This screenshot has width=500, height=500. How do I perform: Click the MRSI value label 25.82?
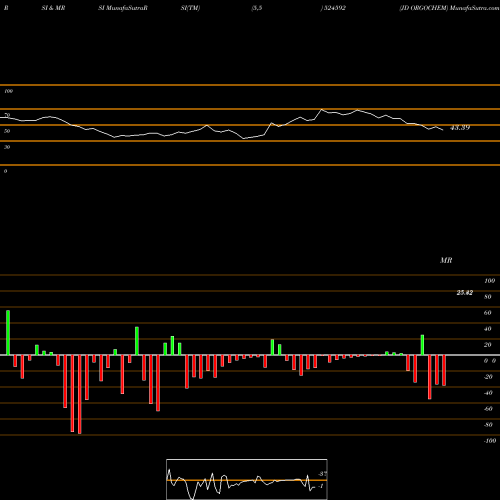point(465,293)
